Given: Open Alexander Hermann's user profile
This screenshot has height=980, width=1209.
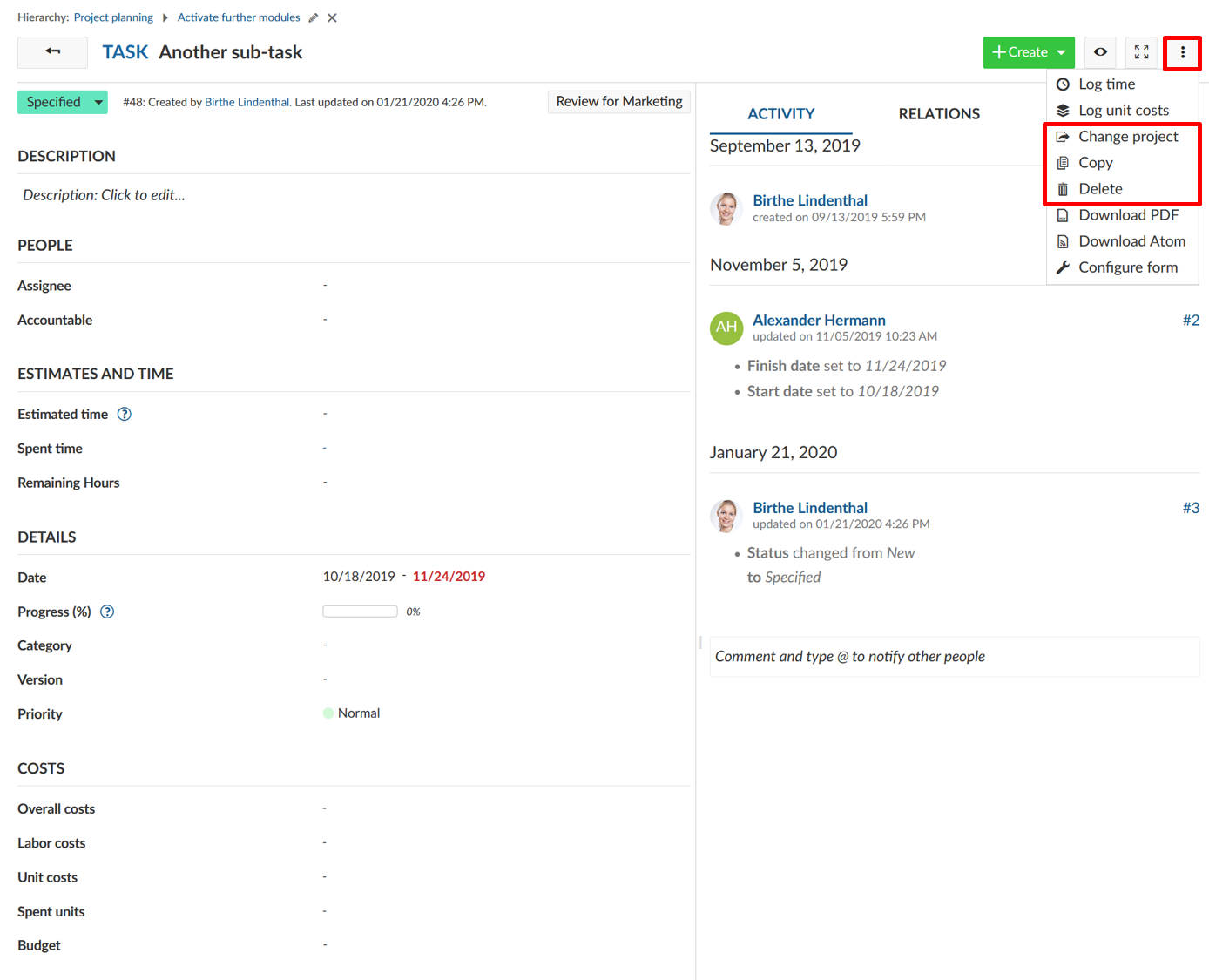Looking at the screenshot, I should [818, 320].
